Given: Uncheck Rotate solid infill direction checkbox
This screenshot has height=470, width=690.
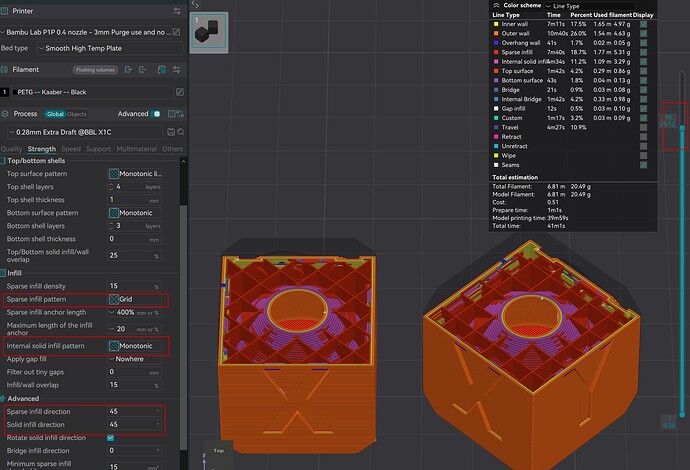Looking at the screenshot, I should point(110,437).
